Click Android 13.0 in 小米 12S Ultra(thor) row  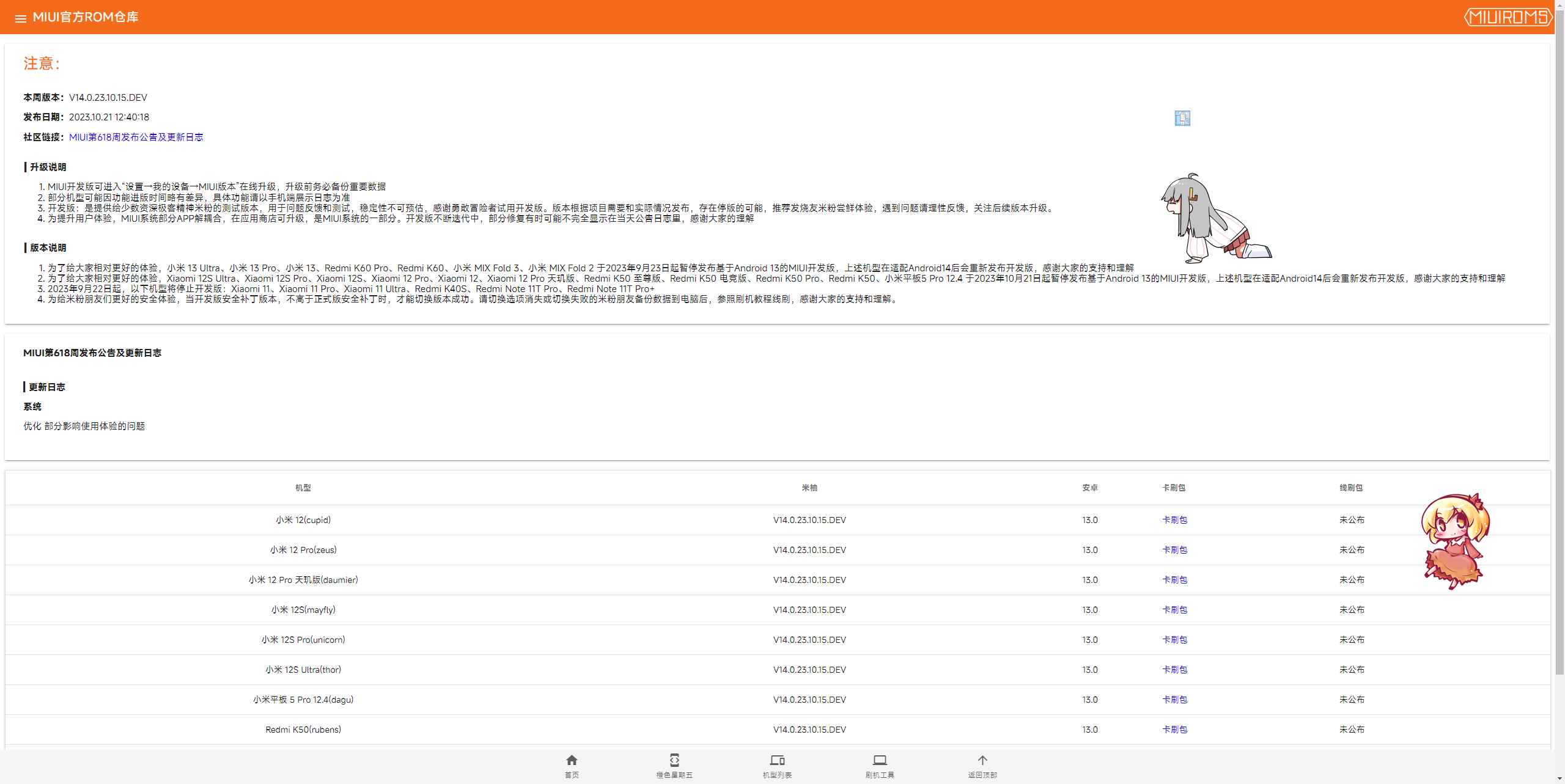(1090, 670)
